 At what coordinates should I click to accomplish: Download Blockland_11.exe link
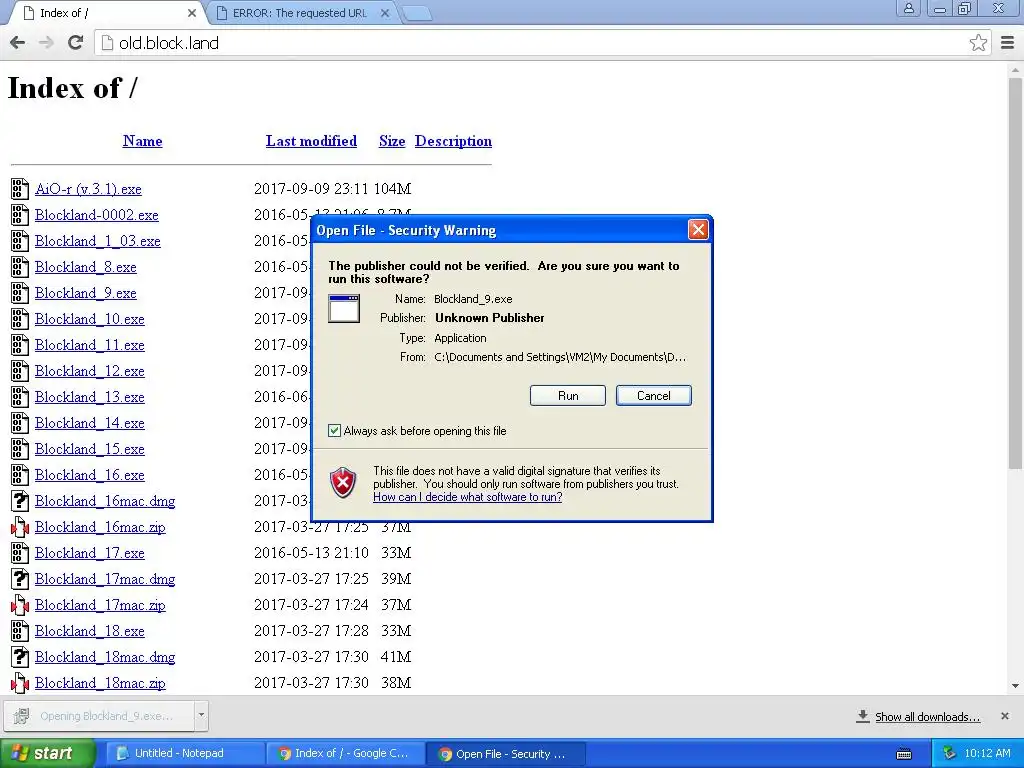click(89, 345)
